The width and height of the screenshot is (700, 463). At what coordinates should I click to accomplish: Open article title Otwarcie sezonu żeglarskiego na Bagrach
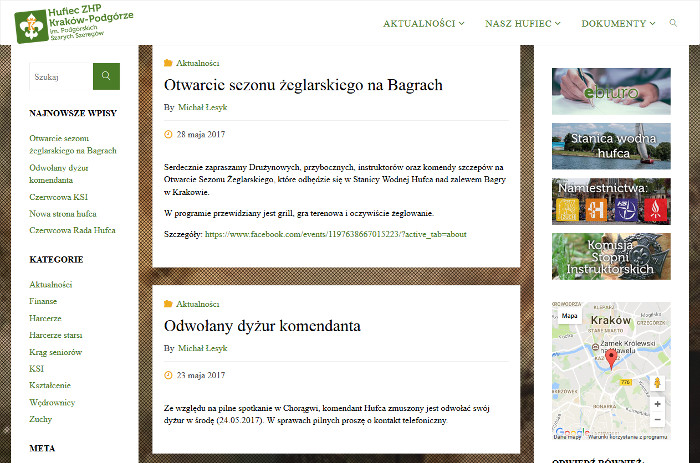[303, 85]
